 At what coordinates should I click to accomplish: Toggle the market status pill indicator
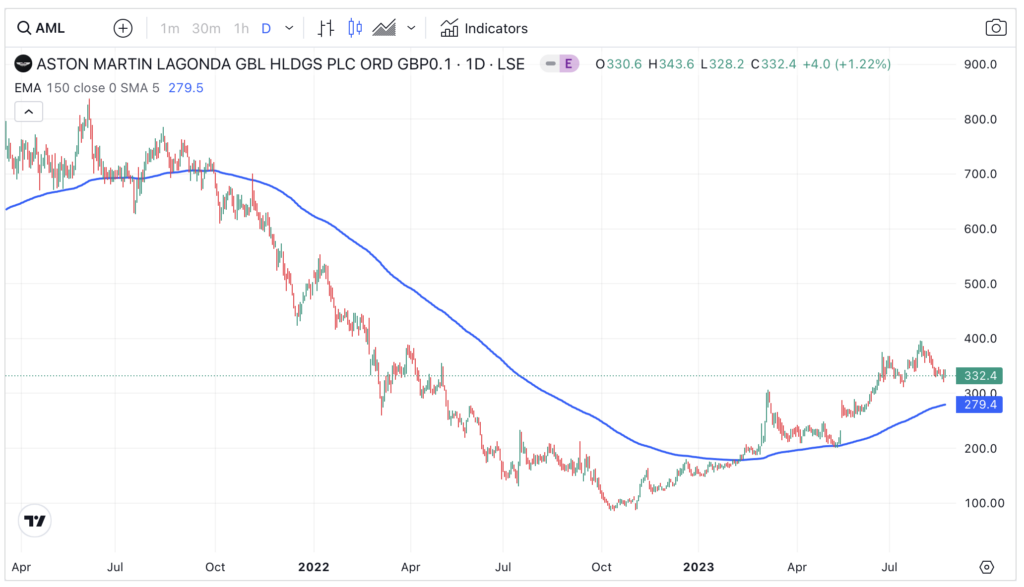click(x=551, y=64)
